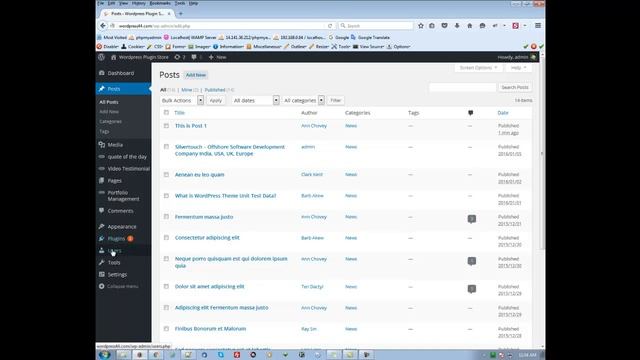Open Categories submenu under Posts

click(x=110, y=122)
